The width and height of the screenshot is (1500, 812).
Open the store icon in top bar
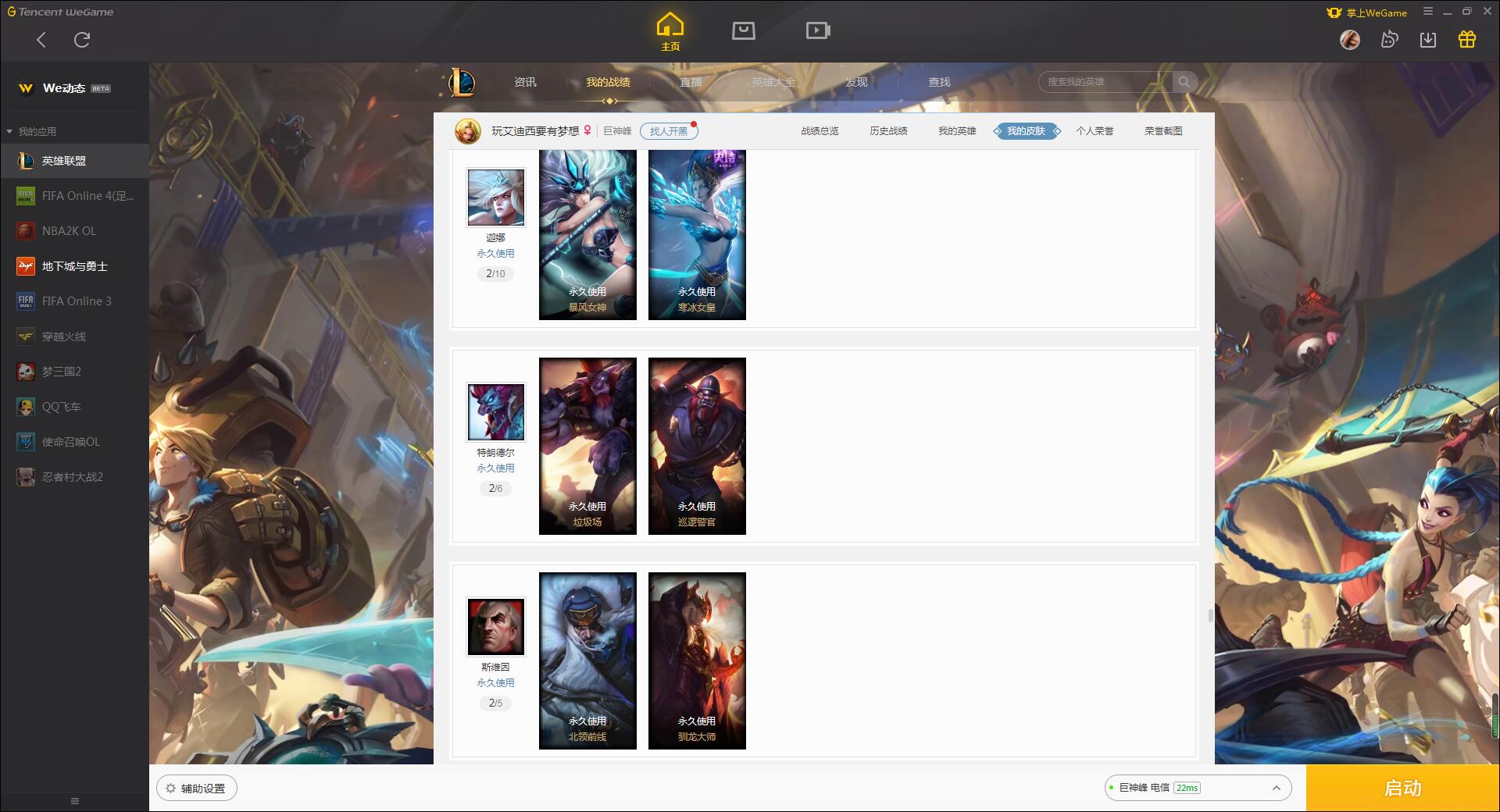[x=744, y=31]
